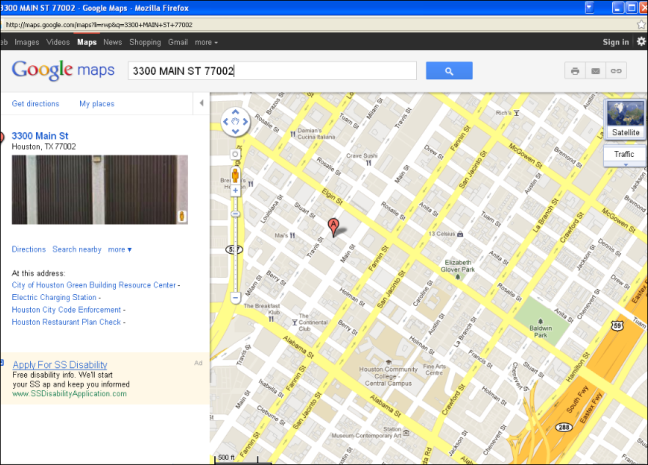This screenshot has width=648, height=465.
Task: Pan map right with the arrow
Action: (245, 122)
